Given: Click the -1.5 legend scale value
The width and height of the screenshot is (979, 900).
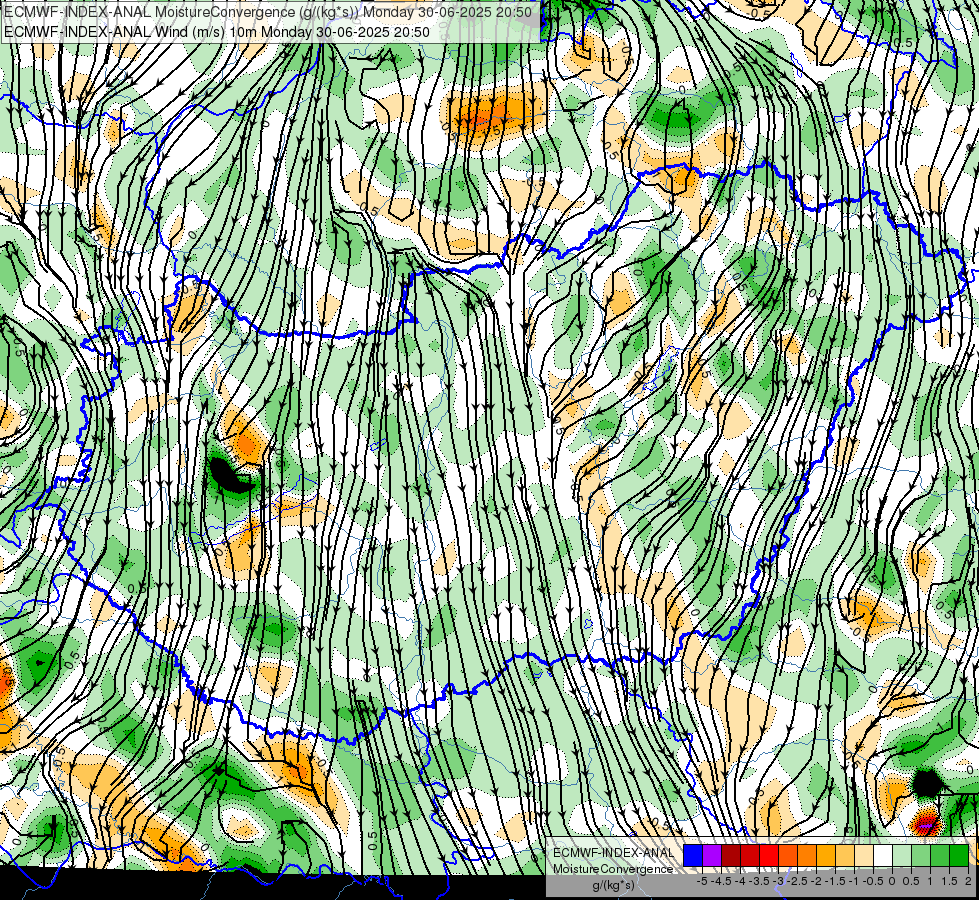Looking at the screenshot, I should point(836,881).
